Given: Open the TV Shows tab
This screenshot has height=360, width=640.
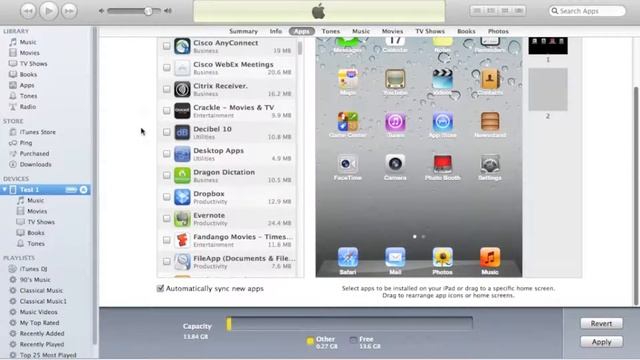Looking at the screenshot, I should tap(430, 31).
